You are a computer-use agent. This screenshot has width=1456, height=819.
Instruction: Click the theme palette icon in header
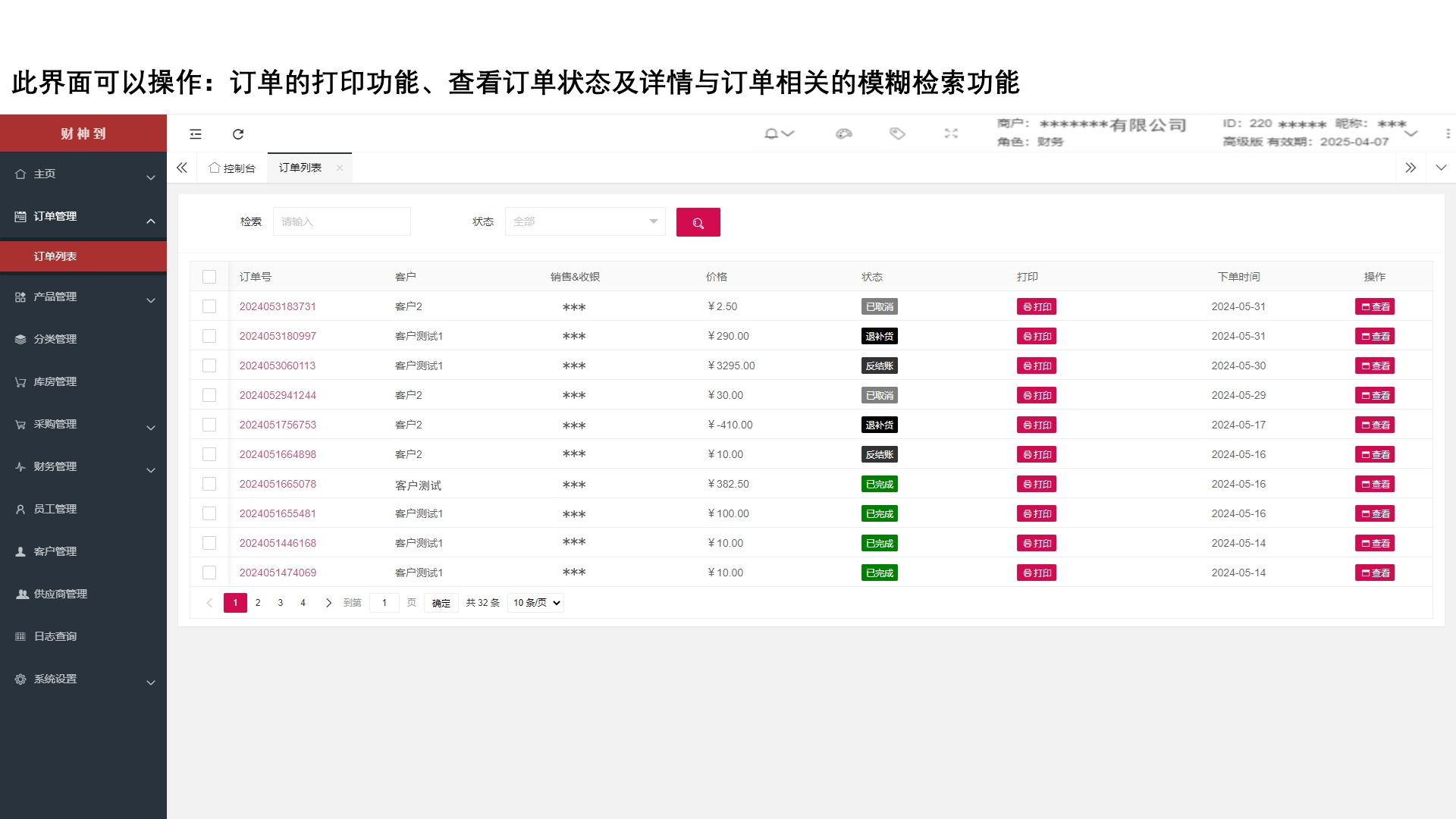[x=844, y=133]
